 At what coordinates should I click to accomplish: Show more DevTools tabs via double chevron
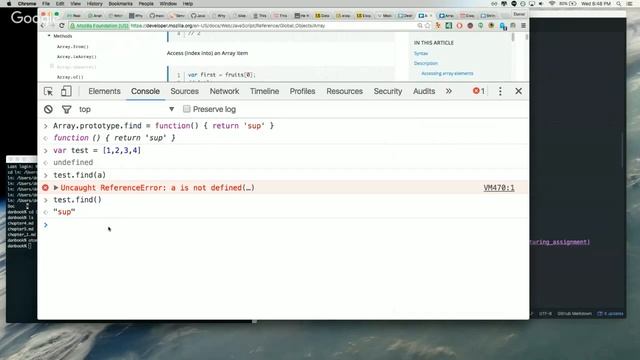(449, 91)
